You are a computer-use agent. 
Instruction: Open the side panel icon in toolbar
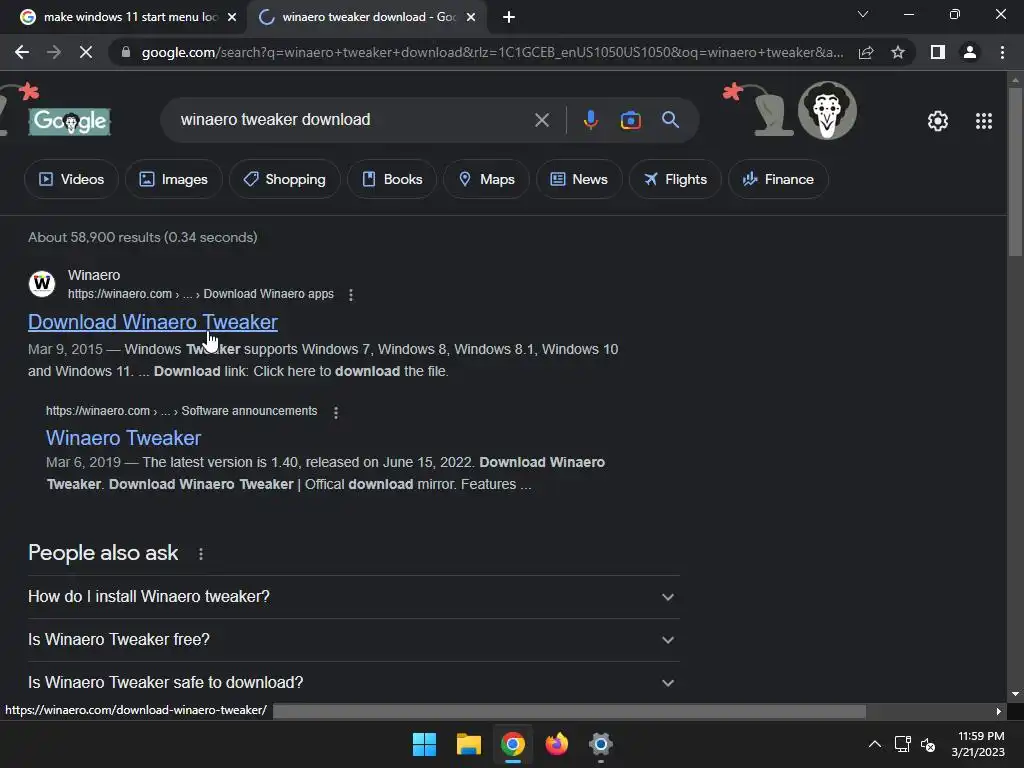(938, 52)
